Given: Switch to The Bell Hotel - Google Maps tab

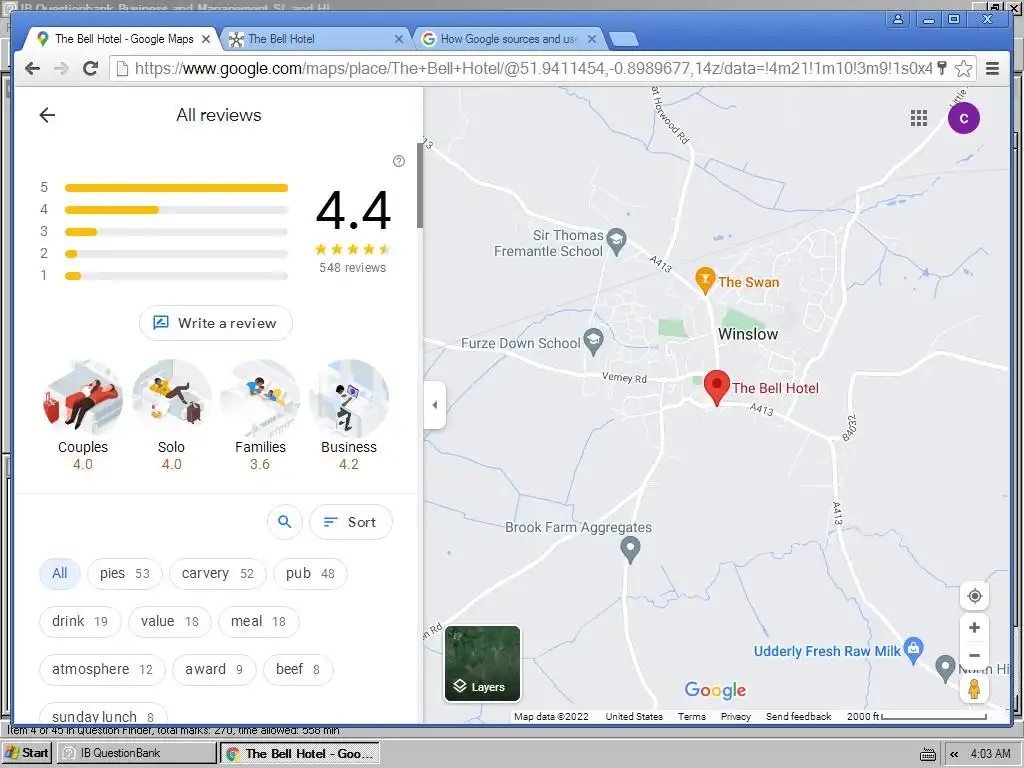Looking at the screenshot, I should point(124,39).
